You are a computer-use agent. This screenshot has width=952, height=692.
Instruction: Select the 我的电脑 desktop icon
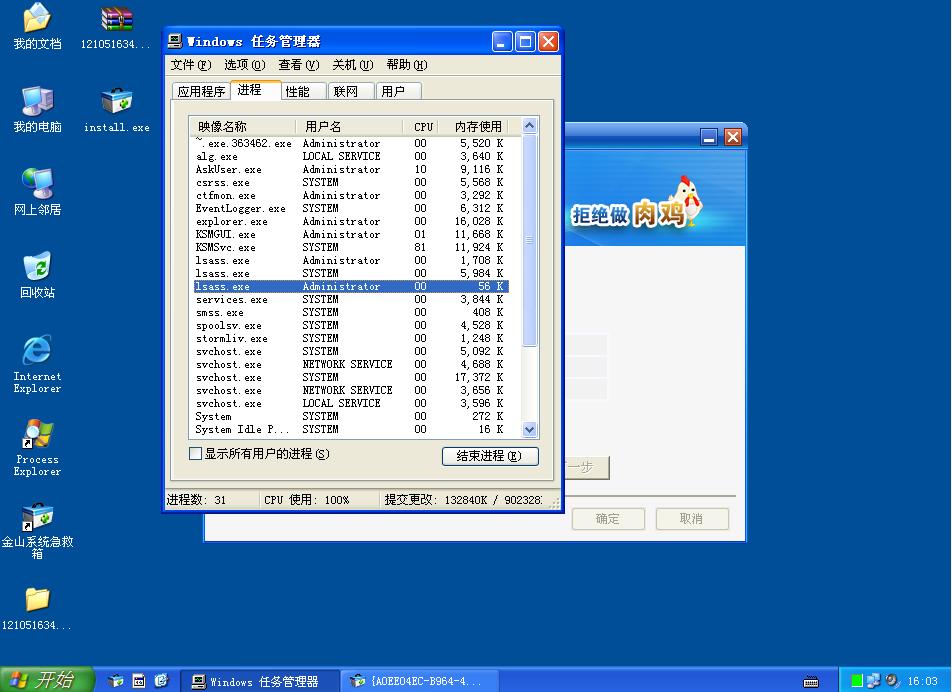37,109
